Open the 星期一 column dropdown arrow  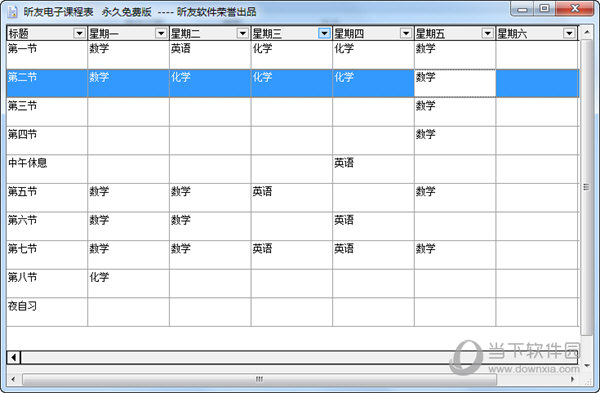[161, 34]
